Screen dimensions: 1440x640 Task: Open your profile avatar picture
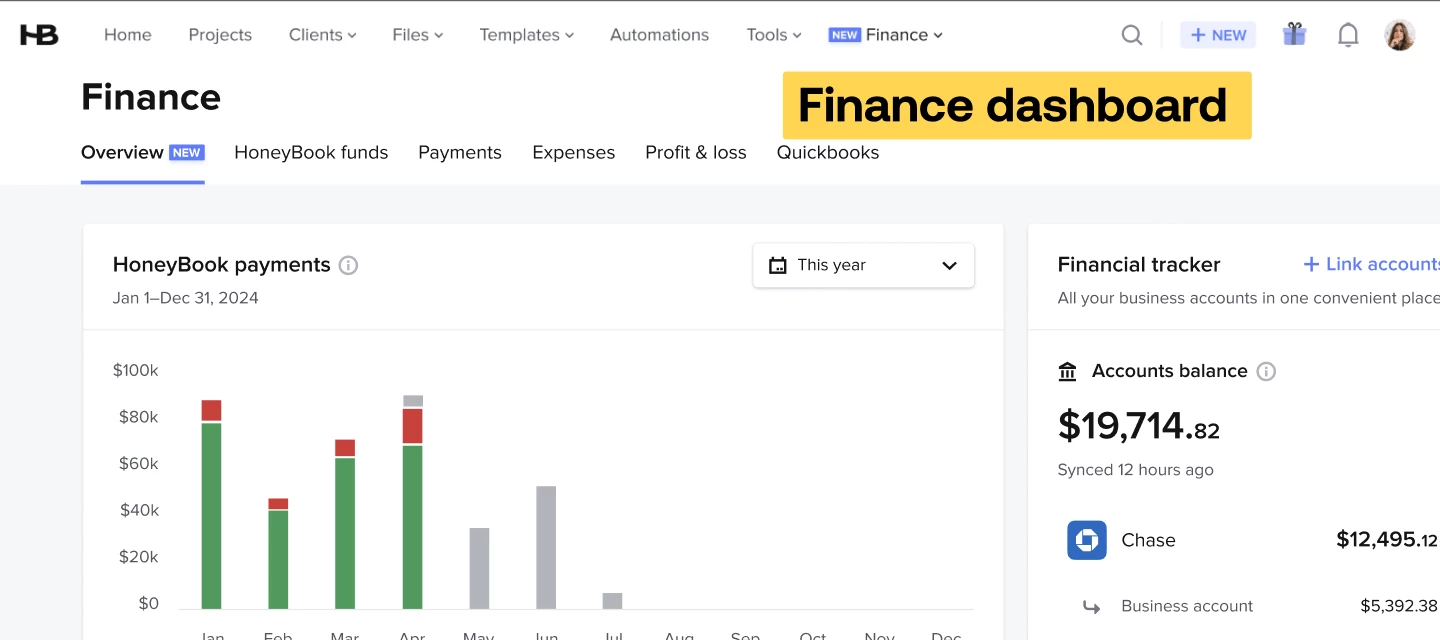(1400, 34)
